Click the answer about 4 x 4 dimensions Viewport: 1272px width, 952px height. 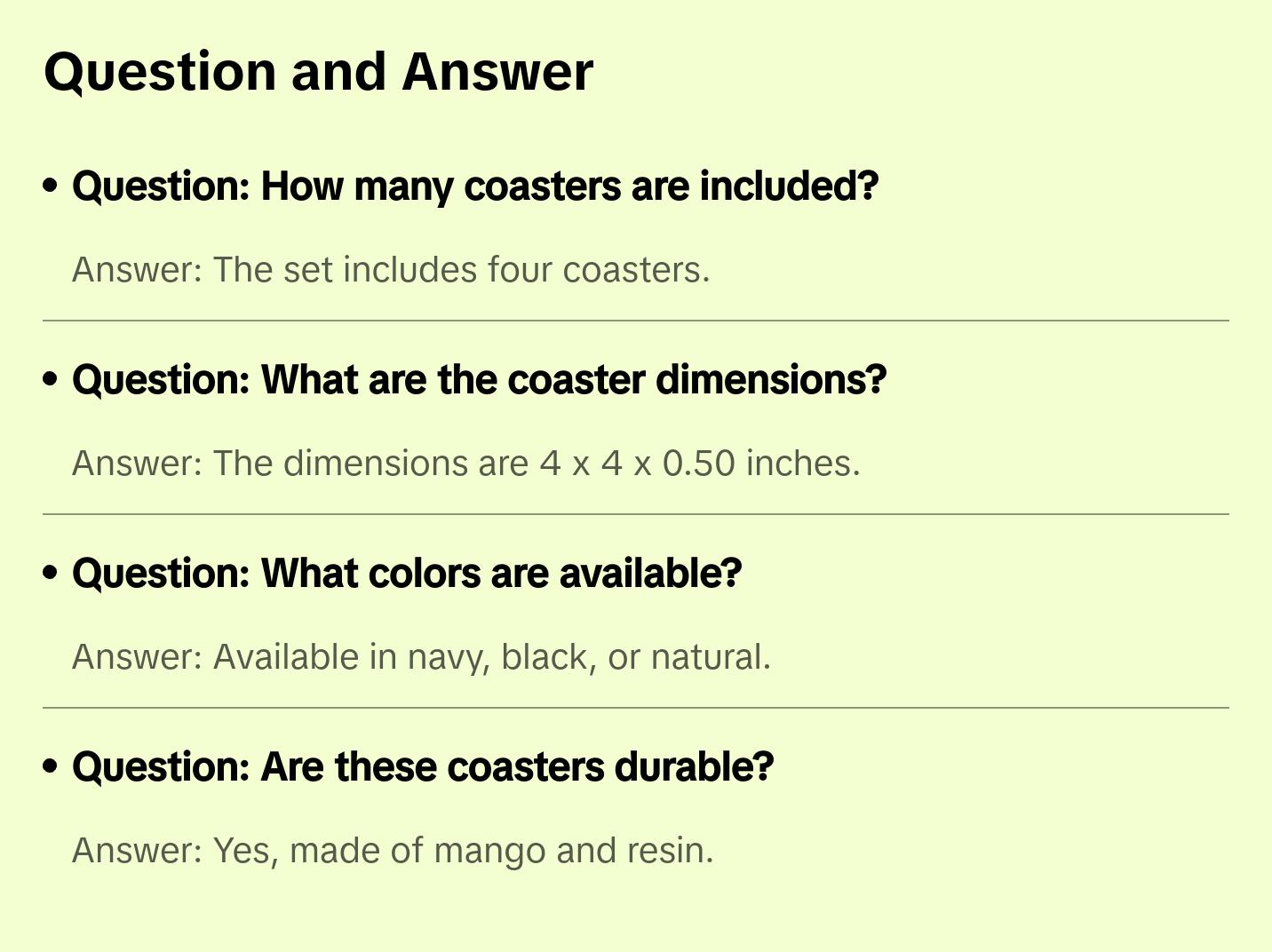coord(466,464)
